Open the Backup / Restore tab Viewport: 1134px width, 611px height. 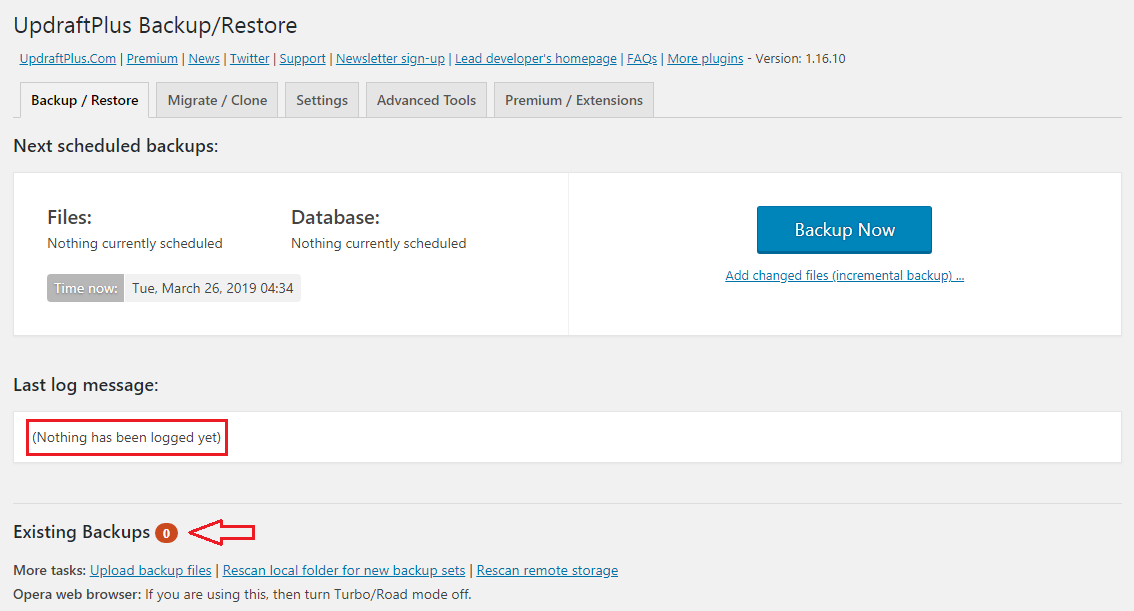pyautogui.click(x=85, y=100)
